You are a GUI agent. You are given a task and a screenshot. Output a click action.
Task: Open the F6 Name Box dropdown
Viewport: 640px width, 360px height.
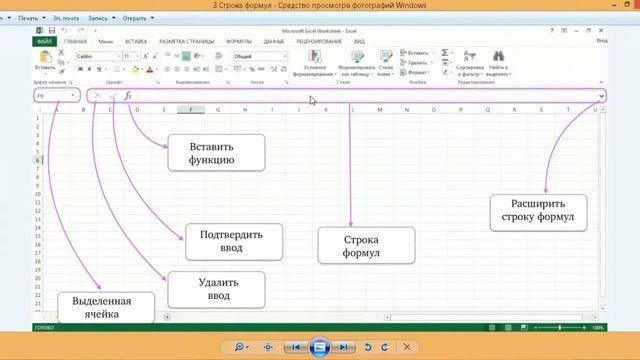coord(73,96)
